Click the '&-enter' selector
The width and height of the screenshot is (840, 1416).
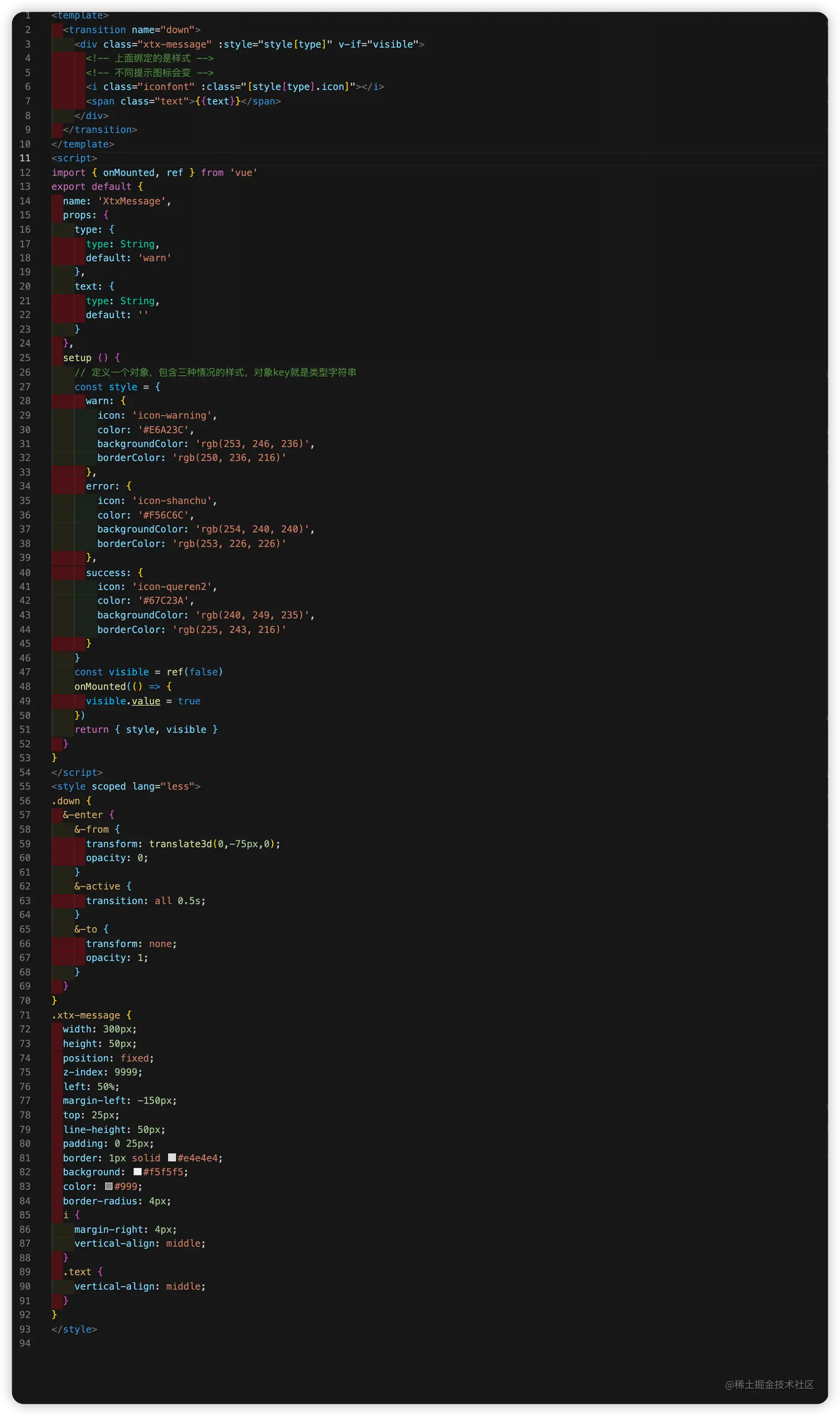tap(83, 815)
